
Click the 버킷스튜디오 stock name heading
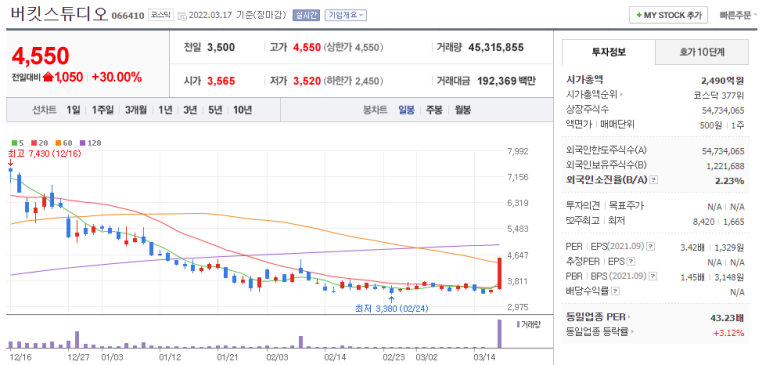pos(59,14)
